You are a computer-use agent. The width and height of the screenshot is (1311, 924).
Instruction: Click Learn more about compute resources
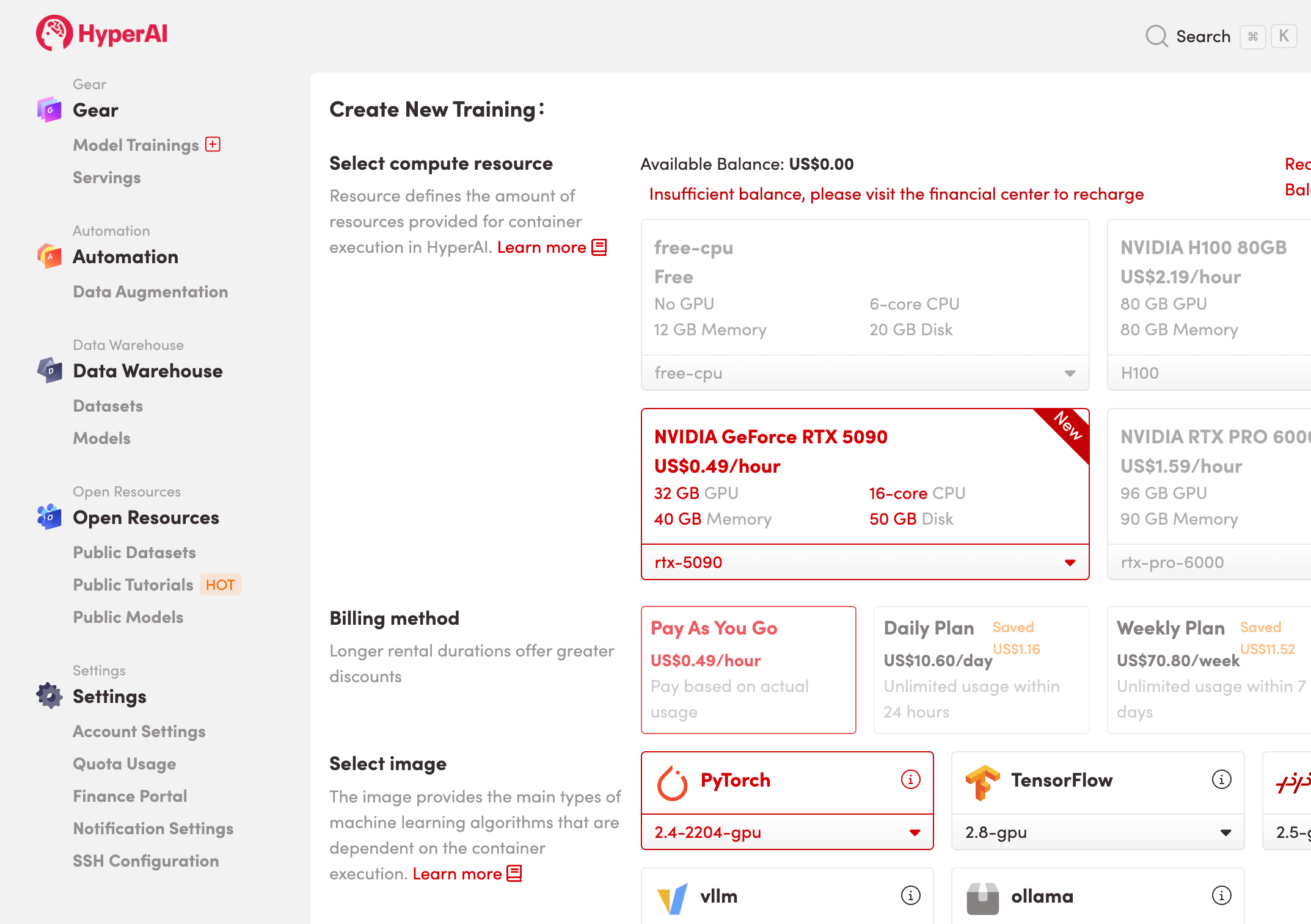(542, 247)
